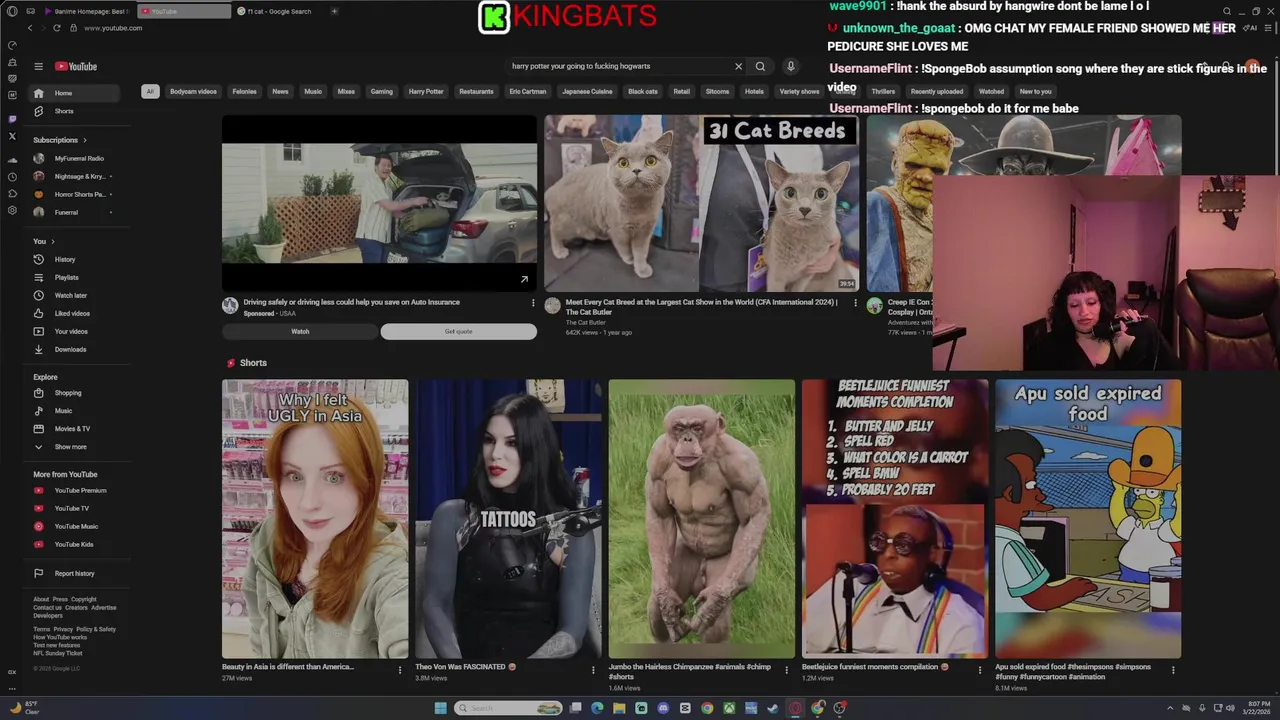
Task: Reload the current page
Action: 57,28
